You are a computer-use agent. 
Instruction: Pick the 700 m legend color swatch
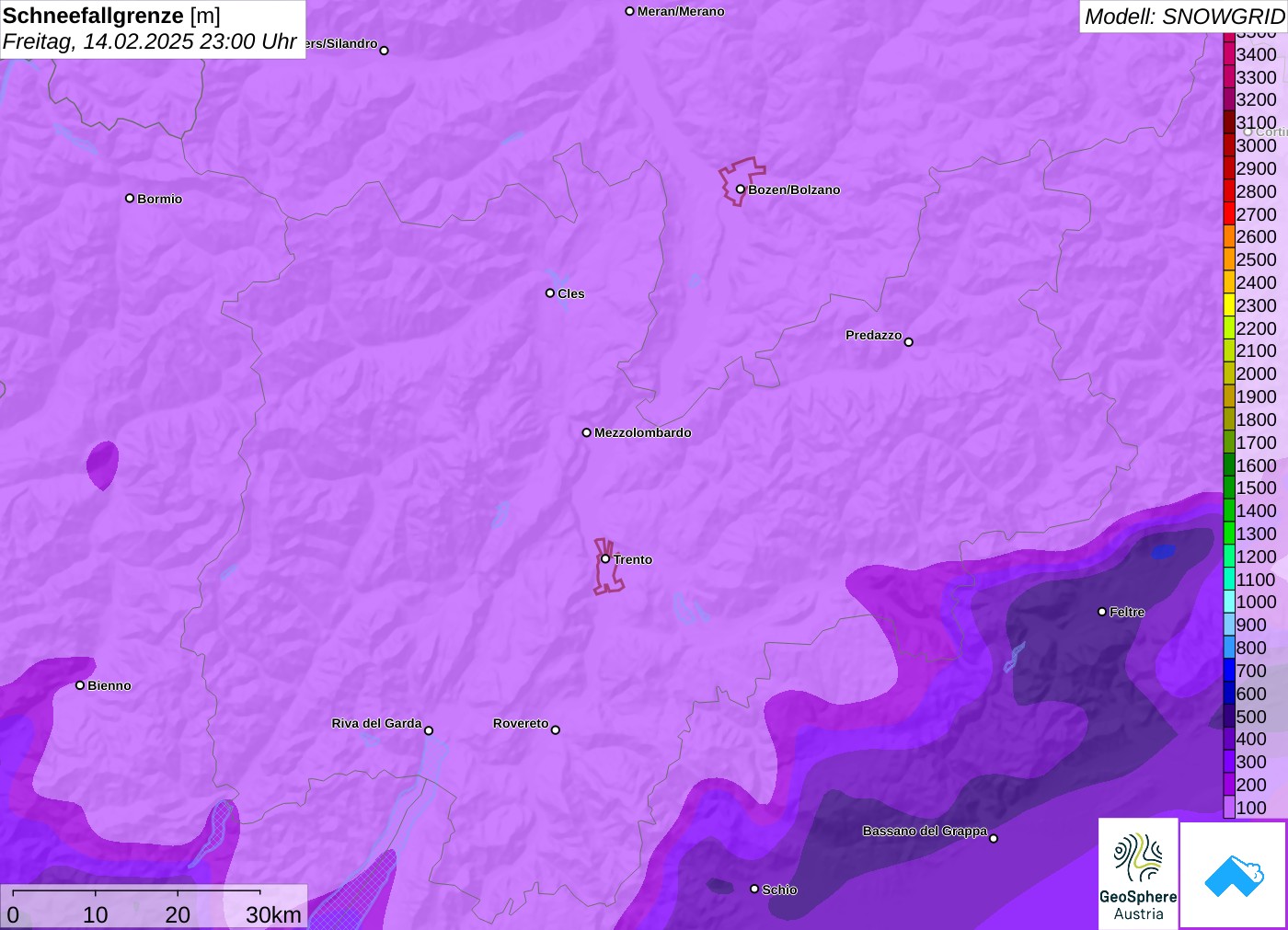click(1229, 671)
